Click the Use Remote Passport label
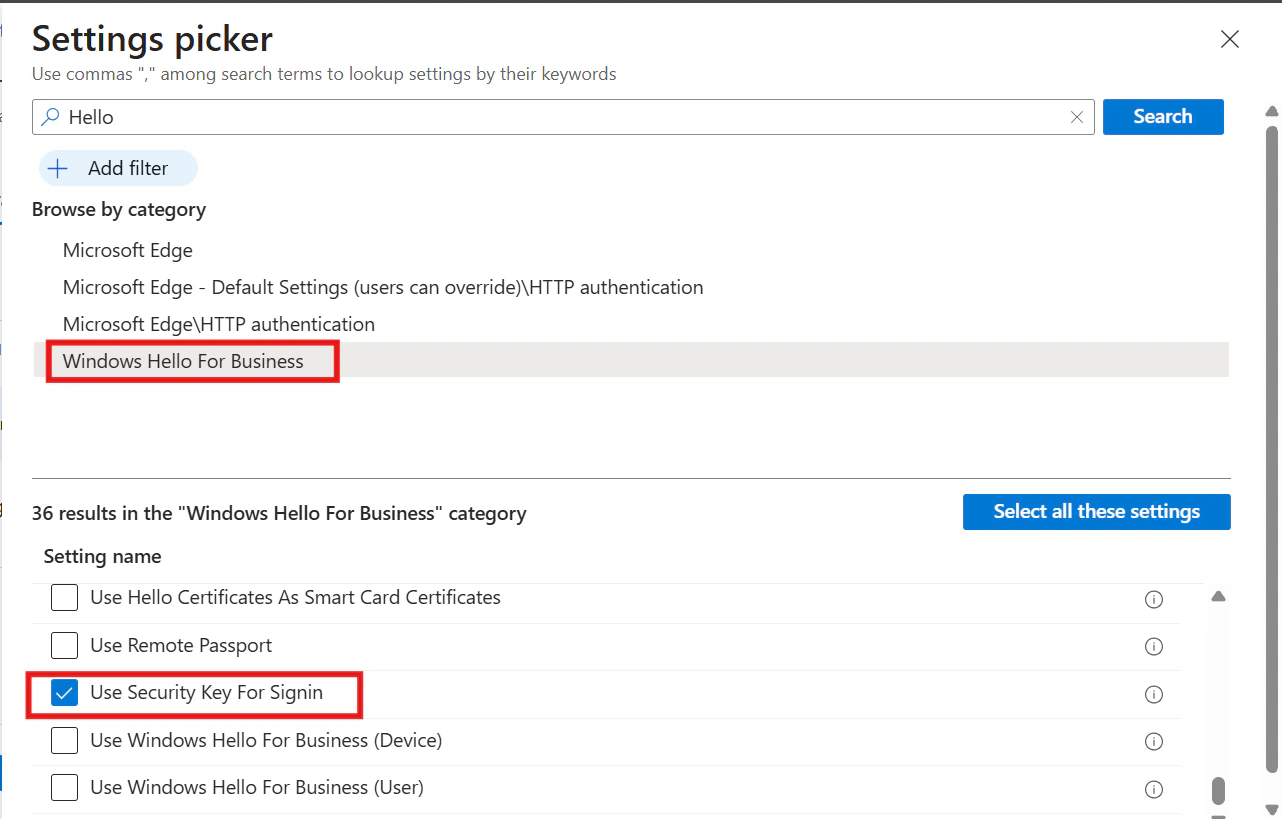The height and width of the screenshot is (819, 1282). pyautogui.click(x=181, y=646)
